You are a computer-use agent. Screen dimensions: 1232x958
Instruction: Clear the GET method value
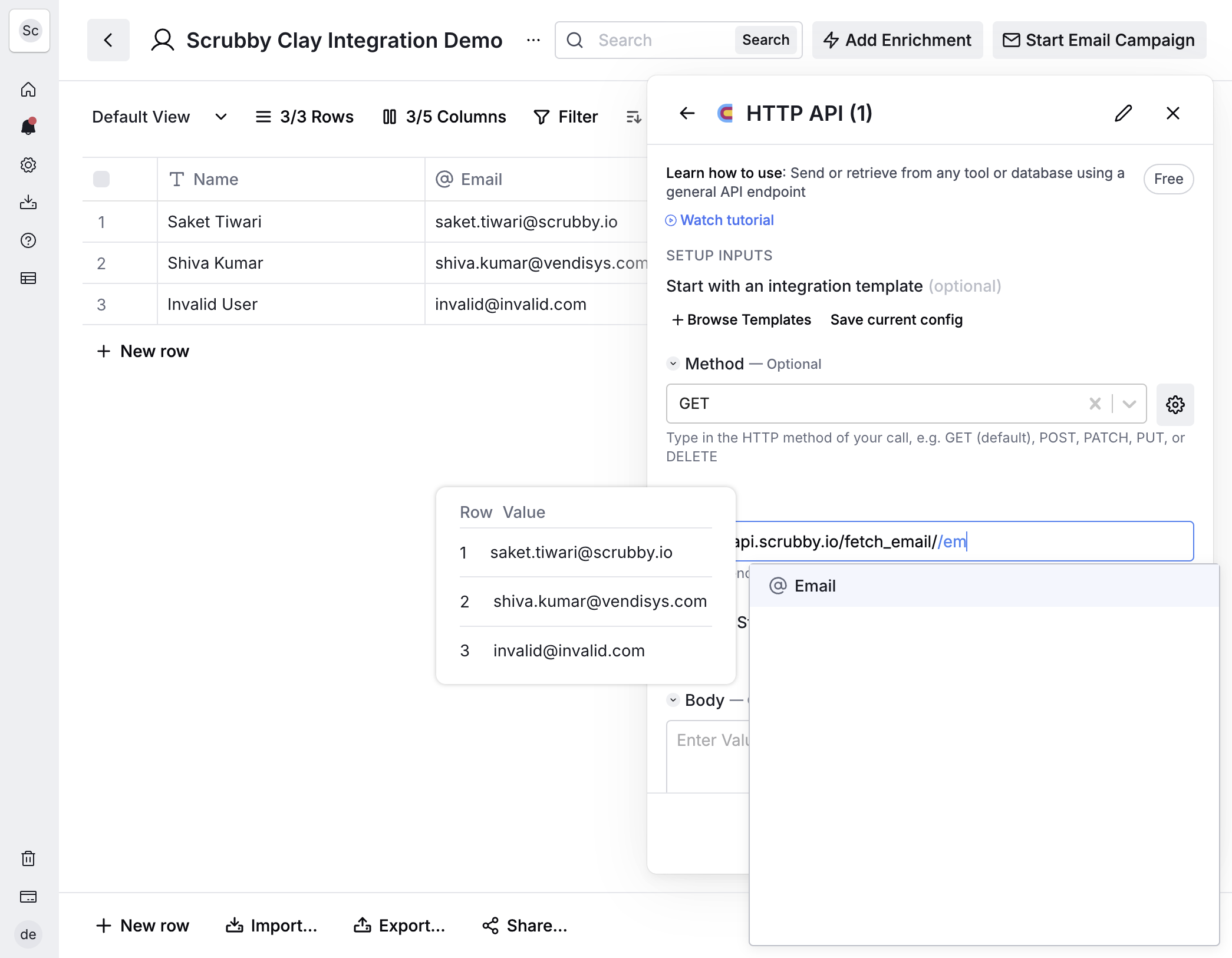tap(1095, 404)
